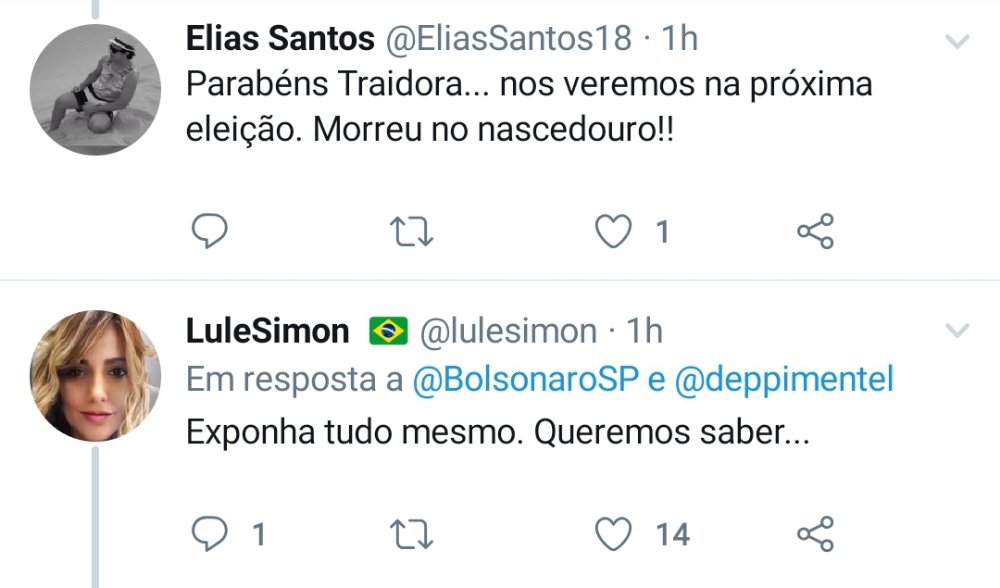Like Elias Santos's tweet
1000x588 pixels.
tap(613, 232)
